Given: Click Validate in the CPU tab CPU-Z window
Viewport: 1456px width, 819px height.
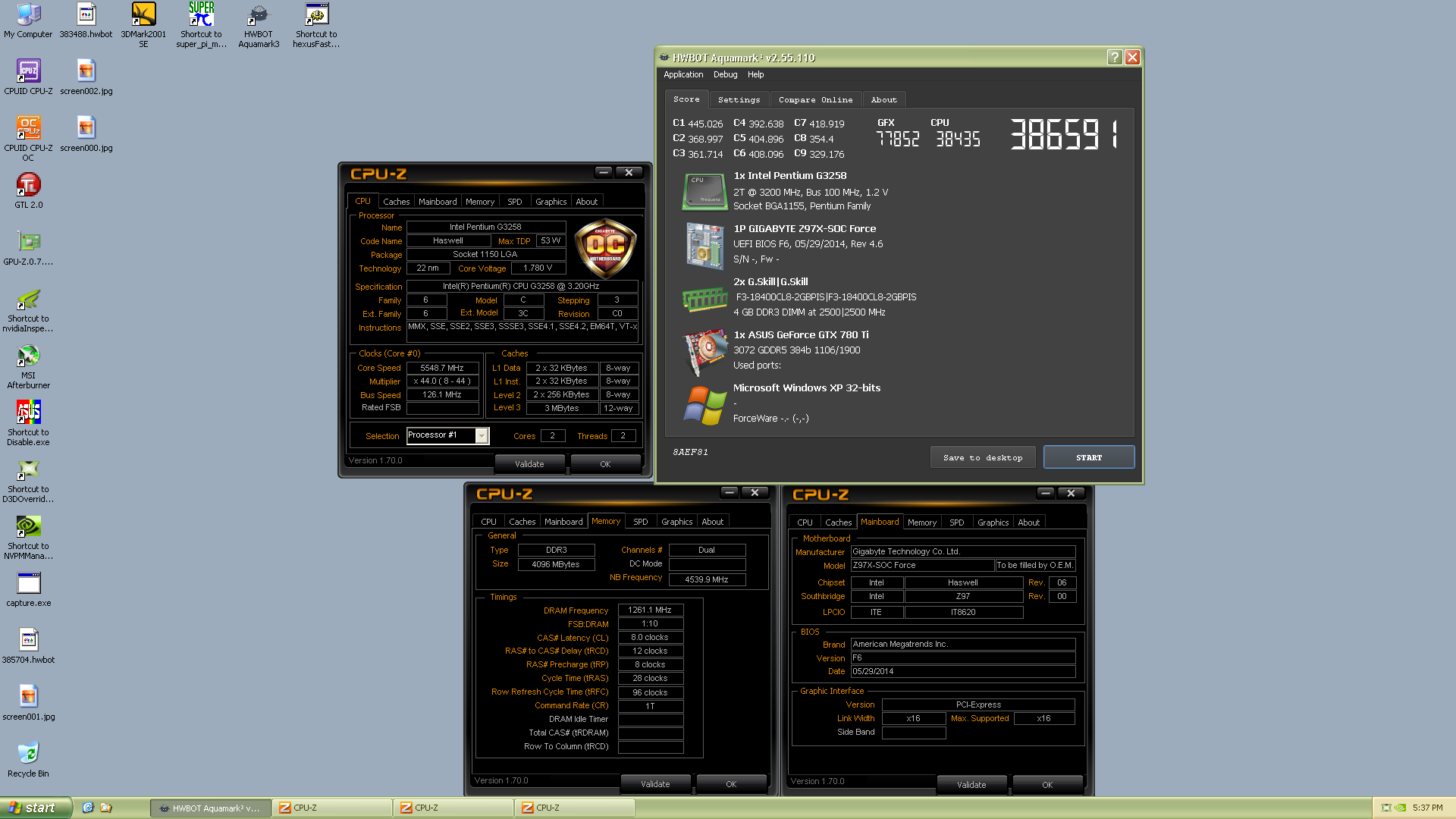Looking at the screenshot, I should (529, 464).
